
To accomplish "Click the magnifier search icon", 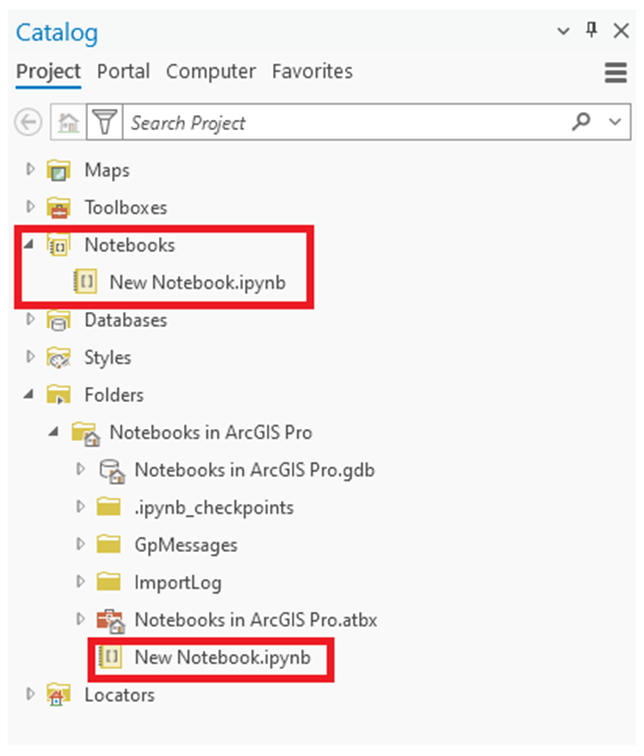I will [x=581, y=122].
